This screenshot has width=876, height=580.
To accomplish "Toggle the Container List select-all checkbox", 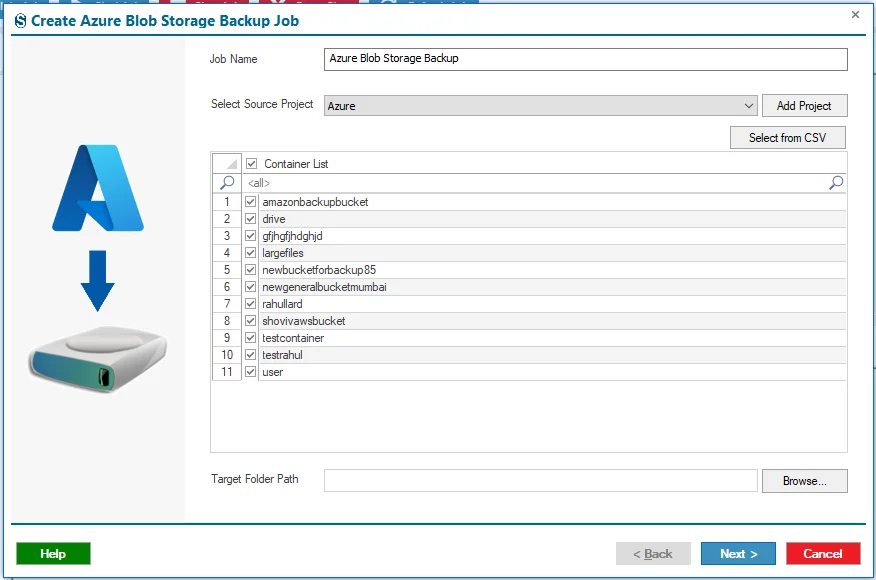I will [251, 164].
